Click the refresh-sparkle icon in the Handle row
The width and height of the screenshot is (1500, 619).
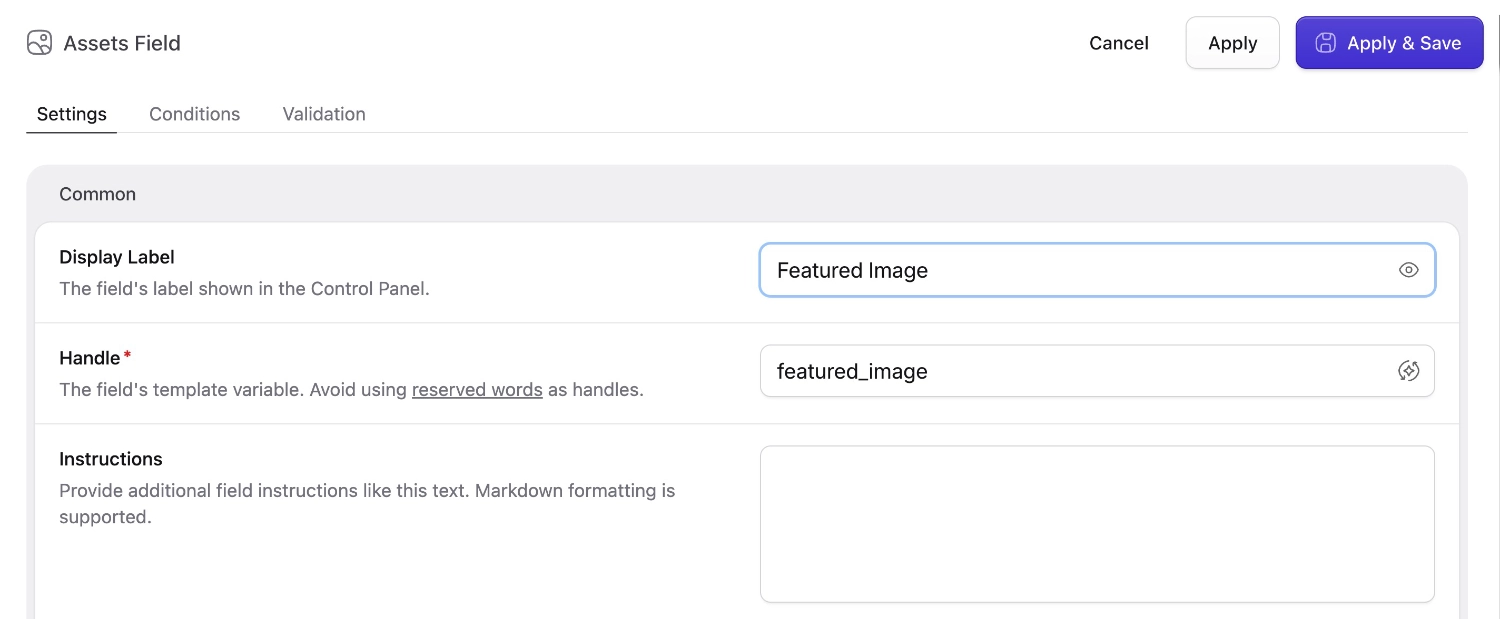tap(1409, 370)
